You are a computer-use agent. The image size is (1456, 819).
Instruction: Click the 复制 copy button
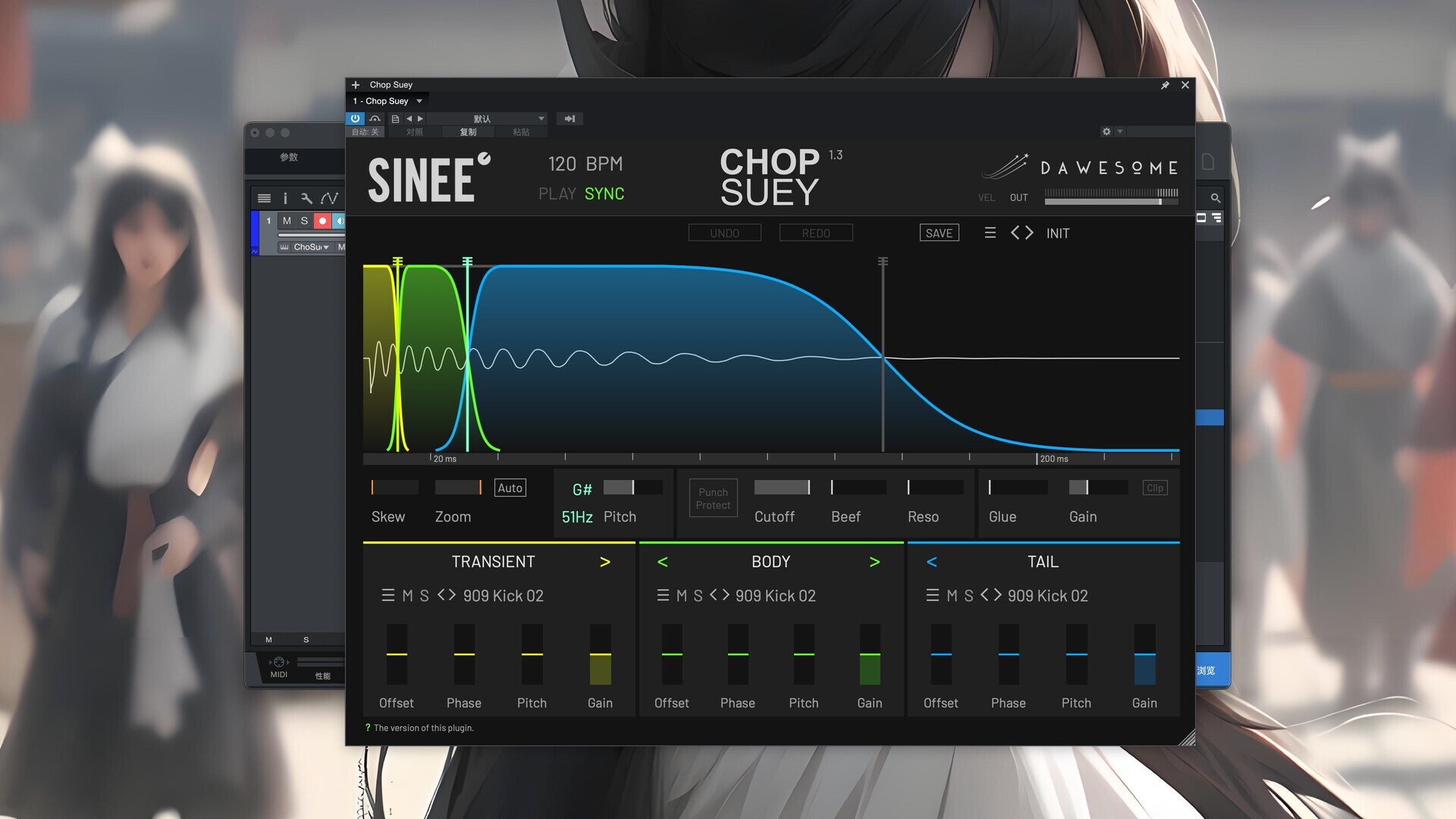coord(468,132)
